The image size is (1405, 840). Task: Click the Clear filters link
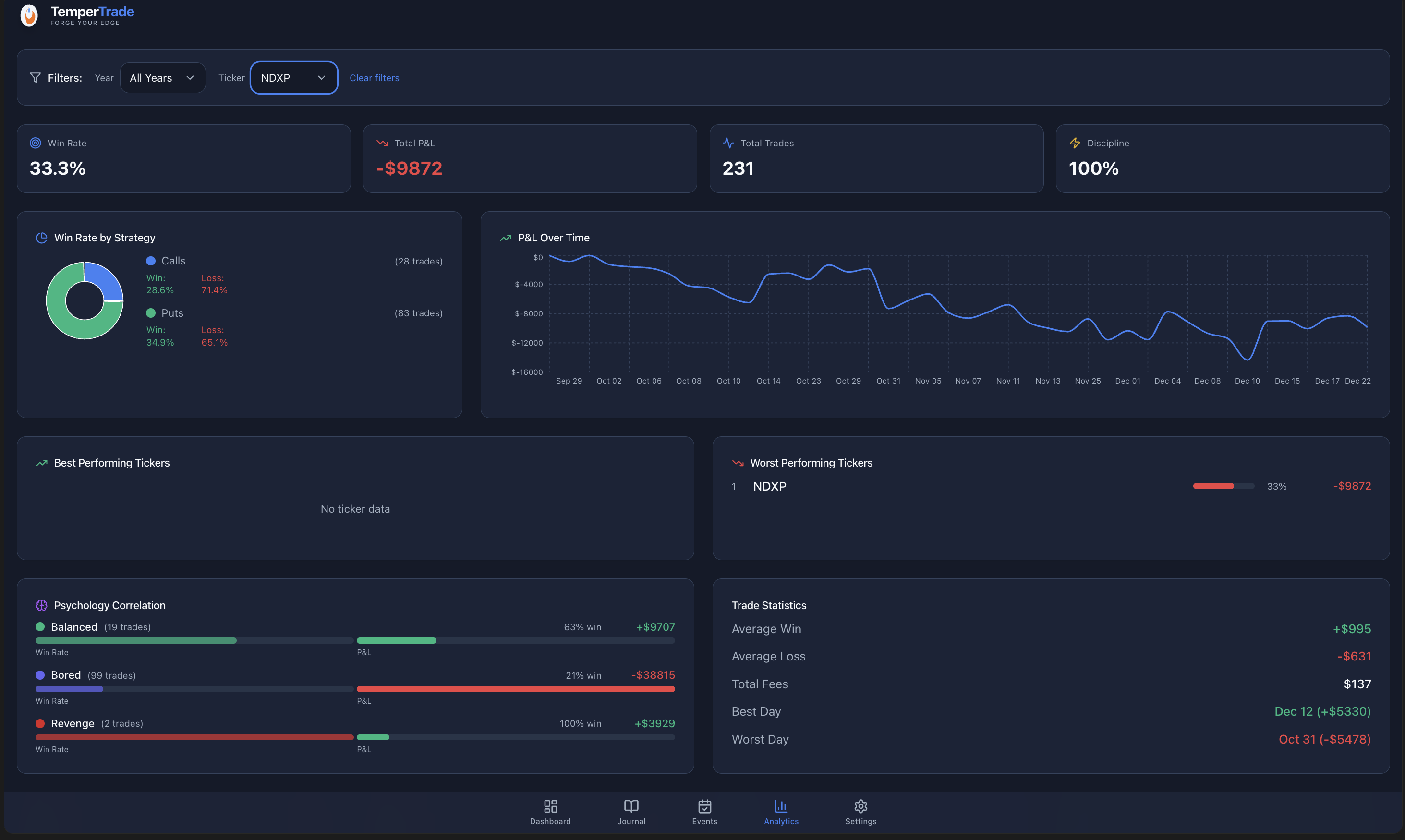[374, 78]
